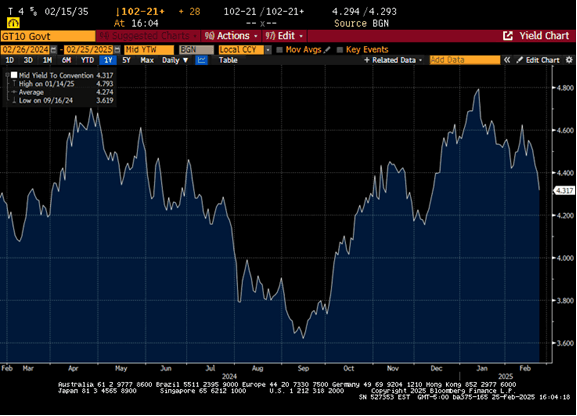Switch to Table view
Viewport: 577px width, 416px height.
pyautogui.click(x=228, y=60)
